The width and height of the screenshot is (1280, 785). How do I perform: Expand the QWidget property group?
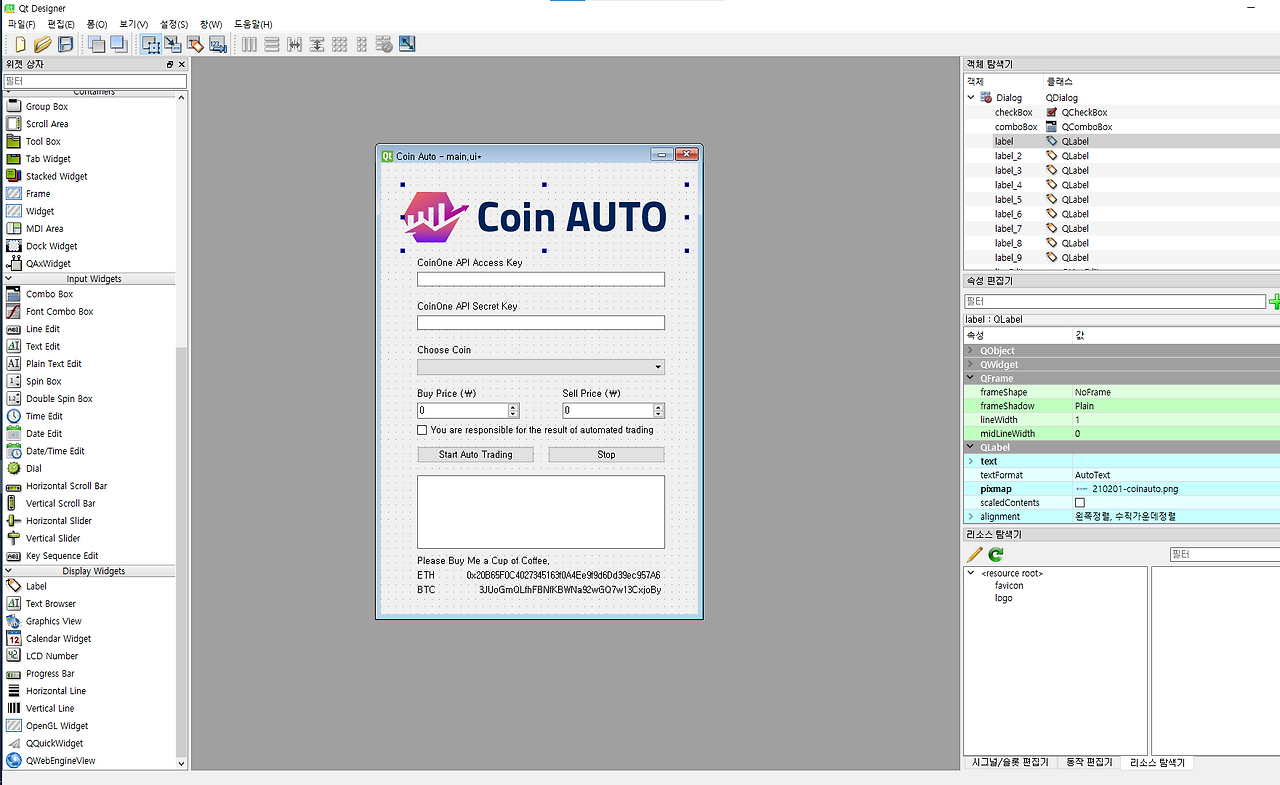tap(970, 365)
